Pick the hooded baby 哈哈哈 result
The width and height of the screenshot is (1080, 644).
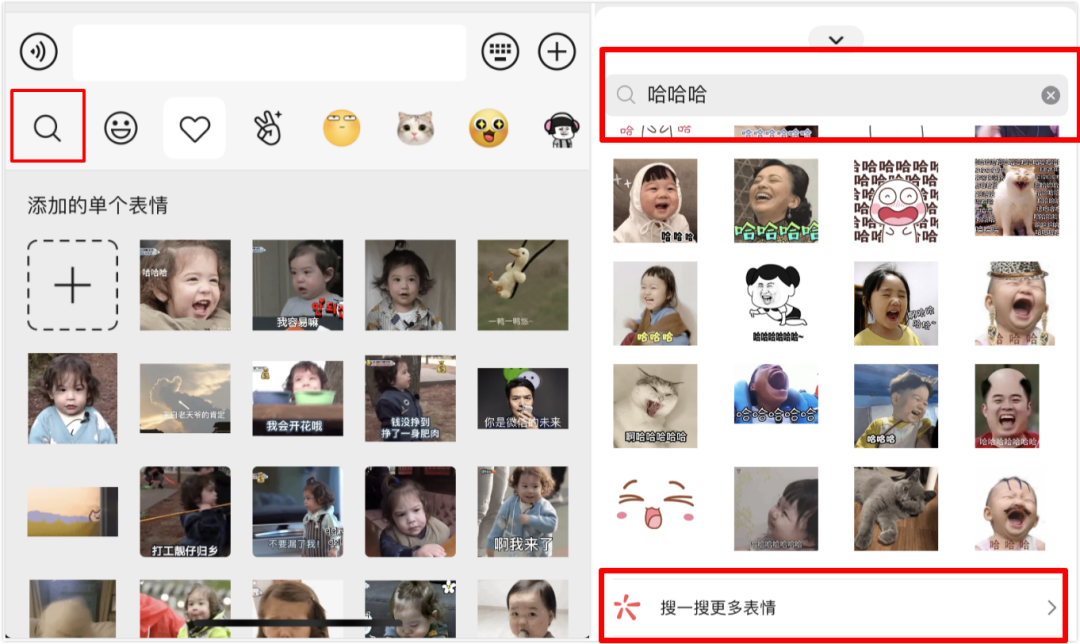tap(655, 200)
